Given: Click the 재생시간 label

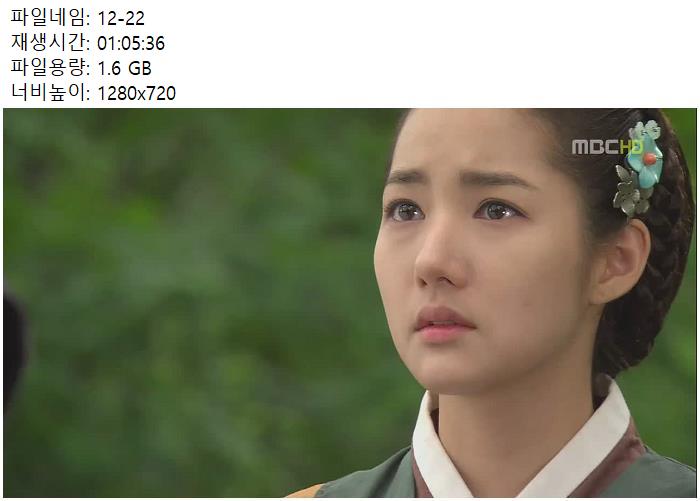Looking at the screenshot, I should click(x=48, y=43).
